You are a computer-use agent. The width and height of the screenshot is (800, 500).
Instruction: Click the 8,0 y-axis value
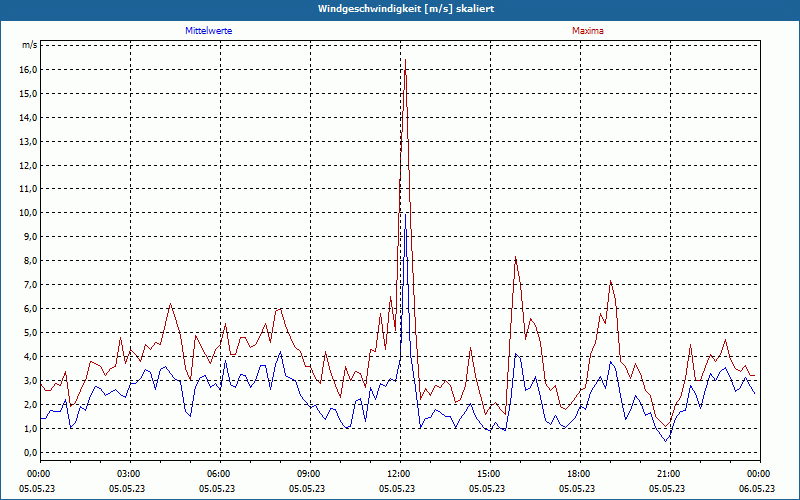point(30,261)
